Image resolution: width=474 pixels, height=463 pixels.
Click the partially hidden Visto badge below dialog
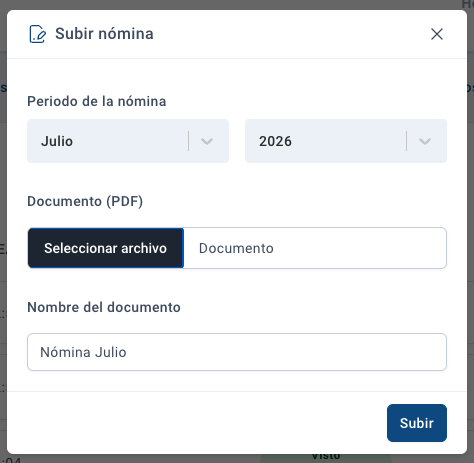click(325, 457)
